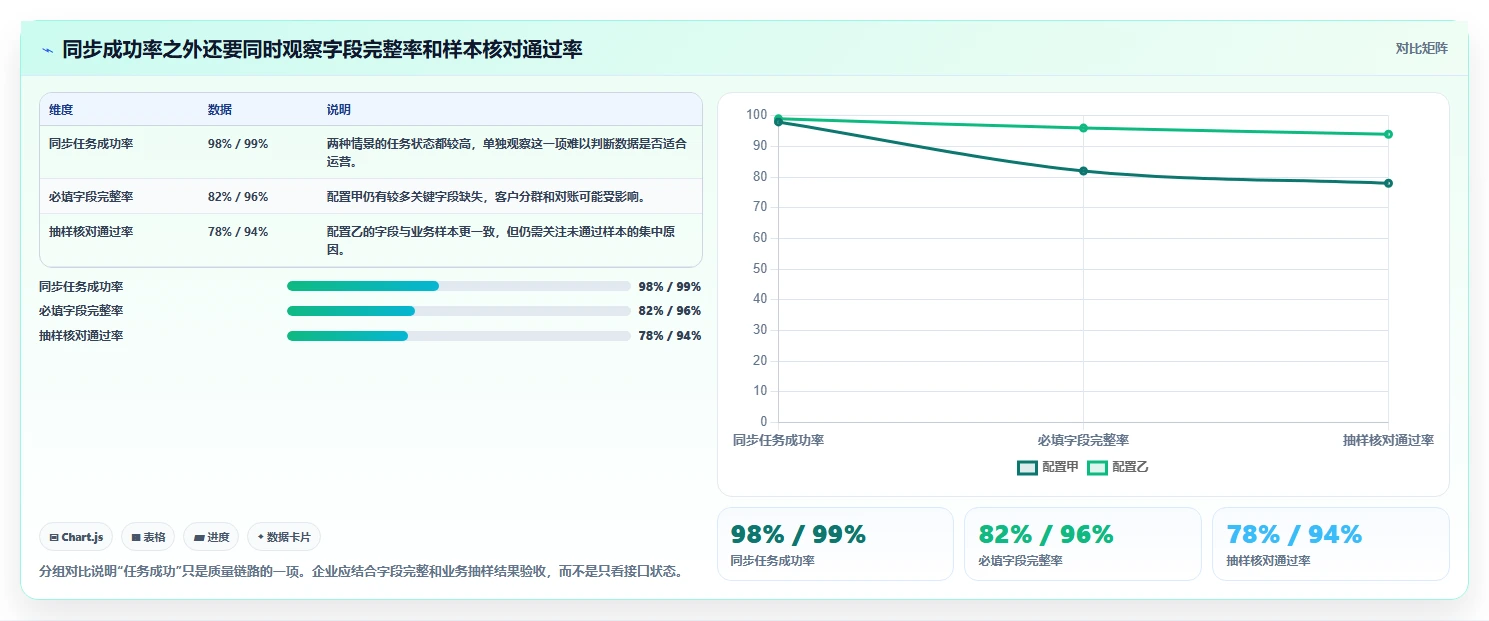Click the 数据卡片 tag chip
Screen dimensions: 1489x621
(x=284, y=537)
